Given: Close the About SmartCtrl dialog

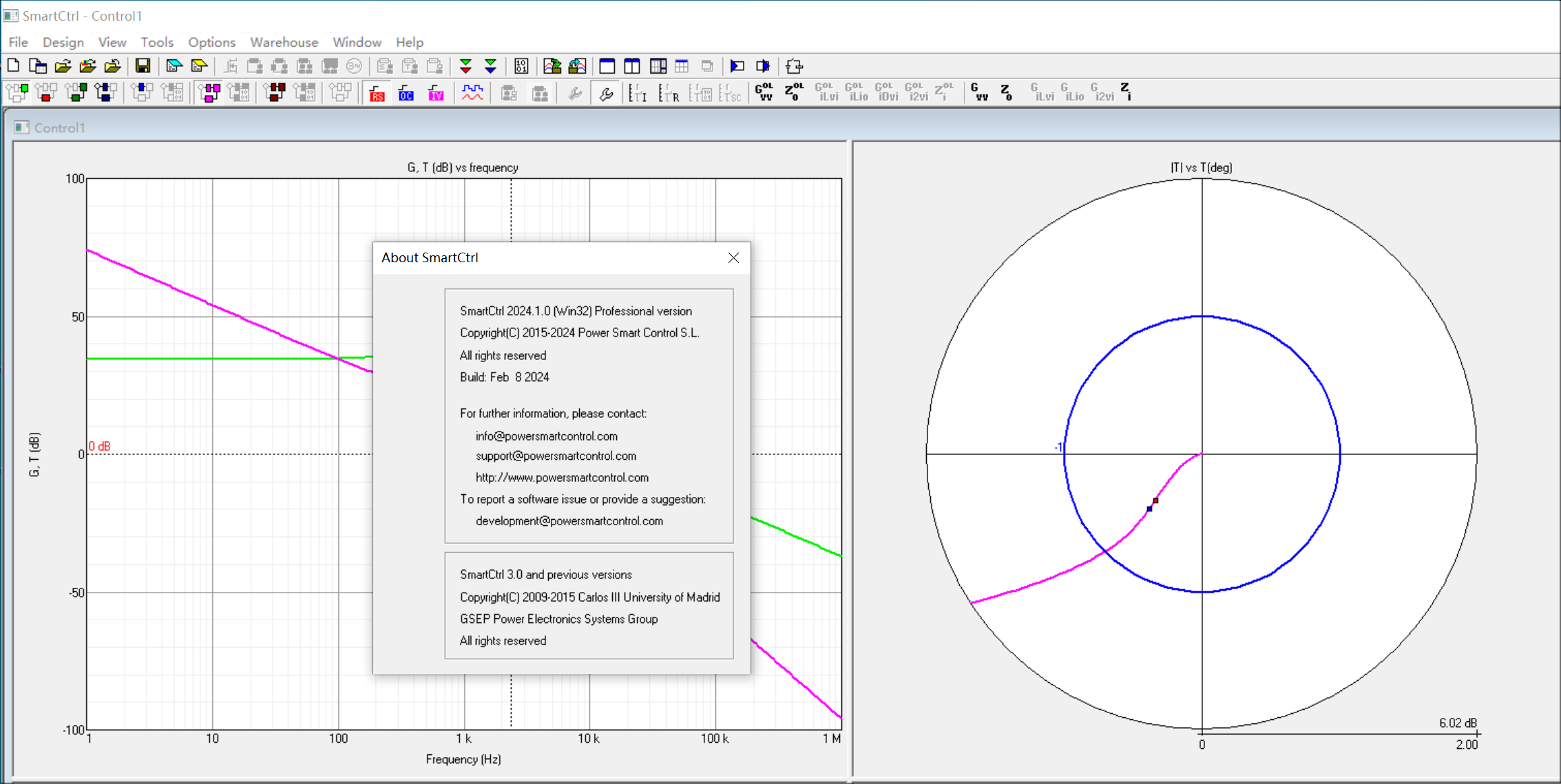Looking at the screenshot, I should (733, 257).
